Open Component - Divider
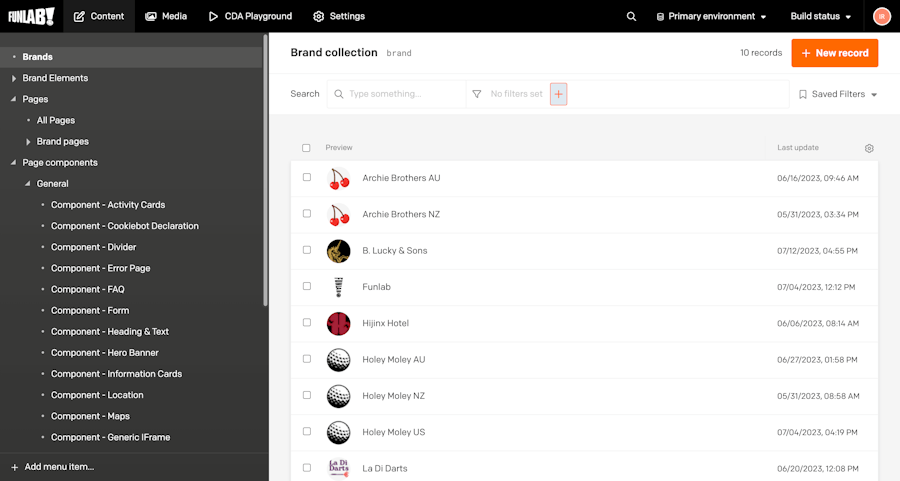The image size is (900, 481). point(94,247)
